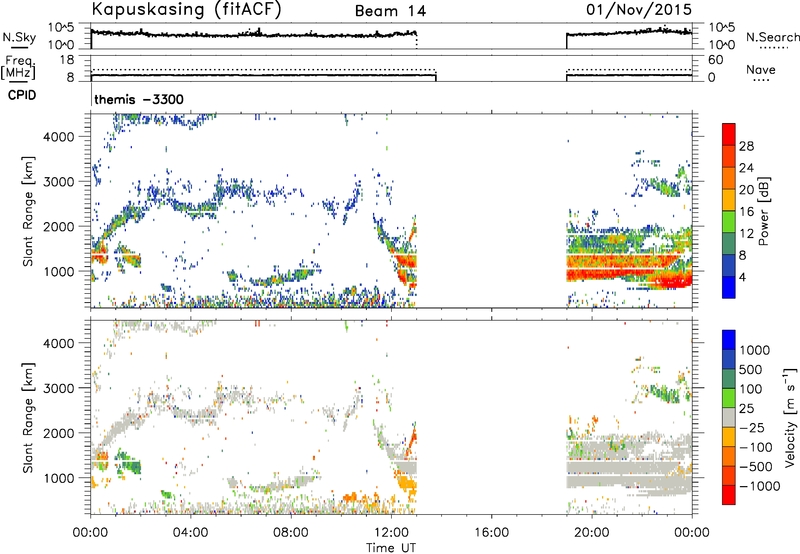
Task: Select the Power [dB] color bar title
Action: coord(763,211)
